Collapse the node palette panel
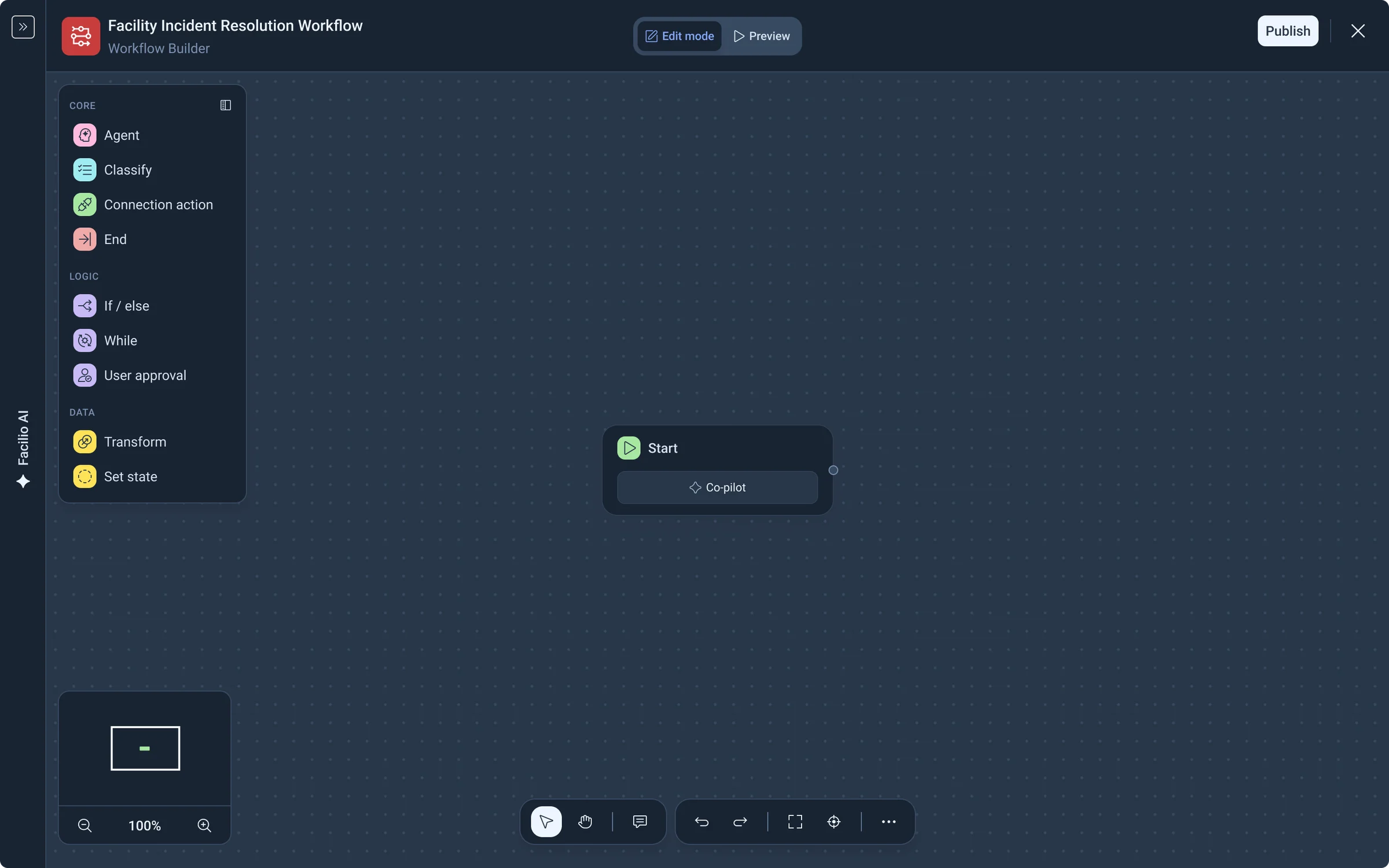The height and width of the screenshot is (868, 1389). coord(226,105)
